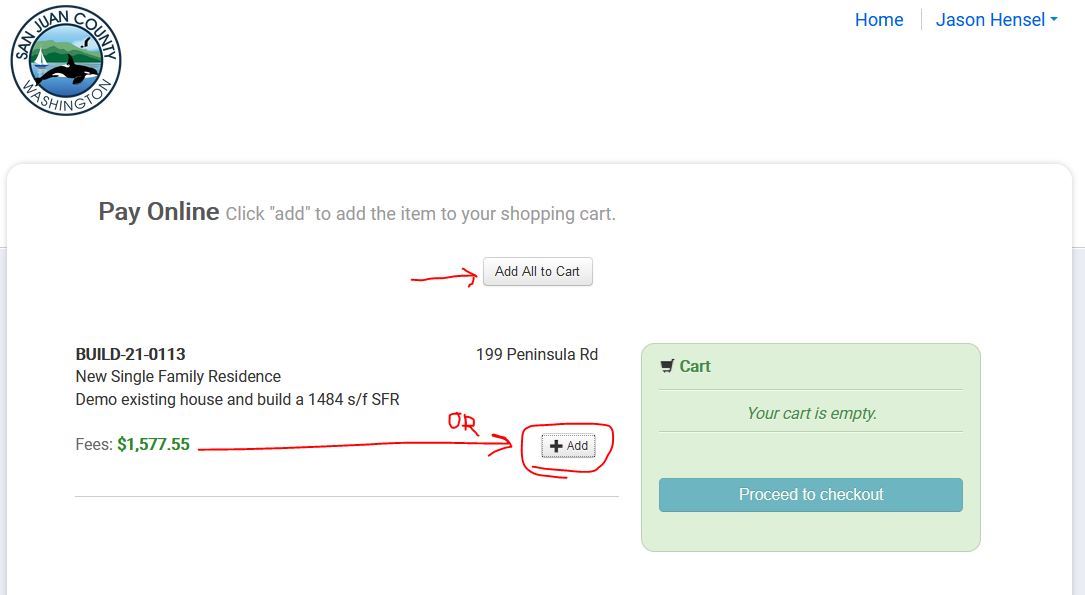The image size is (1085, 595).
Task: Add permit BUILD-21-0113 using the Add button
Action: tap(569, 446)
